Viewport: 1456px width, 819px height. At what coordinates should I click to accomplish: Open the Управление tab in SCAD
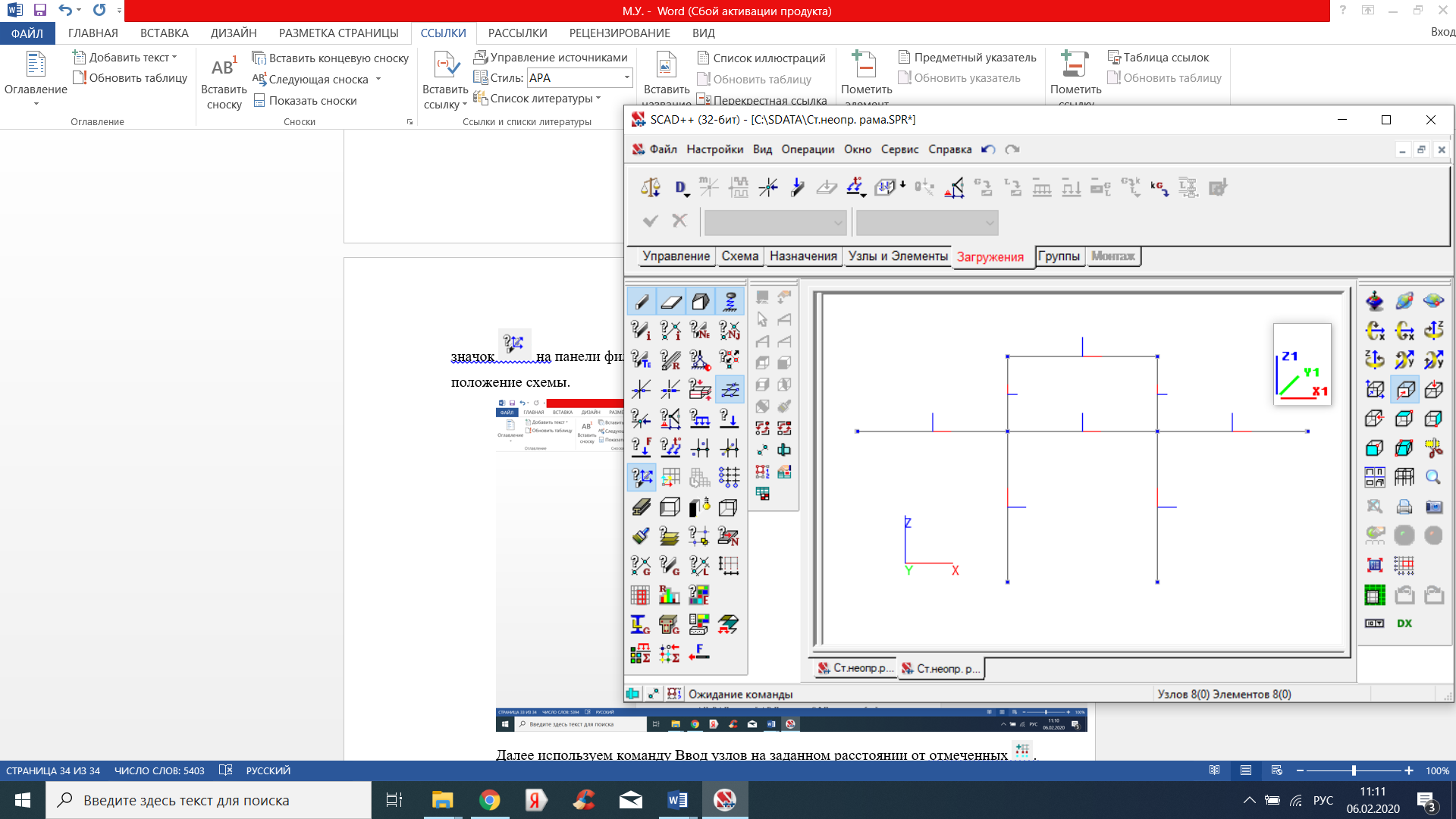(676, 256)
